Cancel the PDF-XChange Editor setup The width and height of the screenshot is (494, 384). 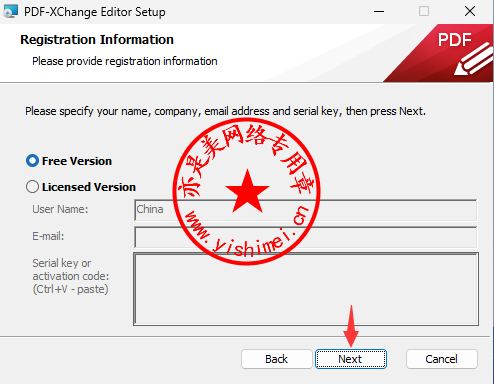pyautogui.click(x=441, y=359)
